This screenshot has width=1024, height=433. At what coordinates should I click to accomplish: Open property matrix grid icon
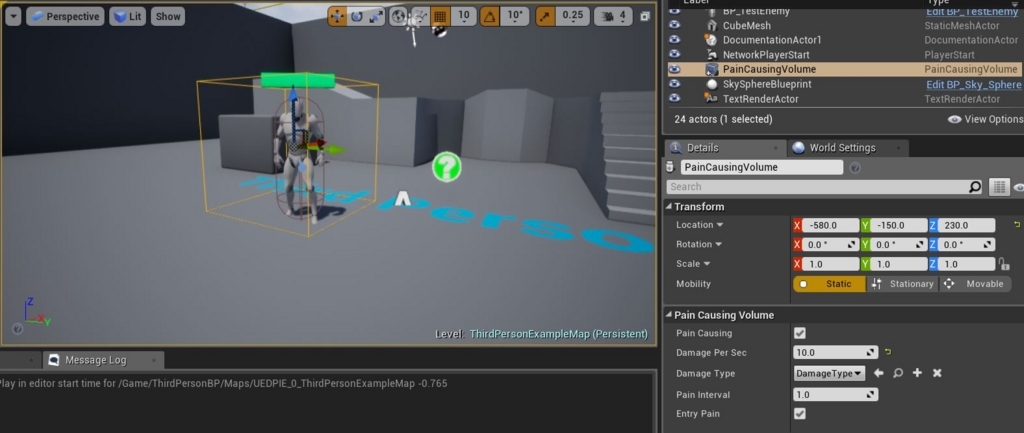click(999, 187)
